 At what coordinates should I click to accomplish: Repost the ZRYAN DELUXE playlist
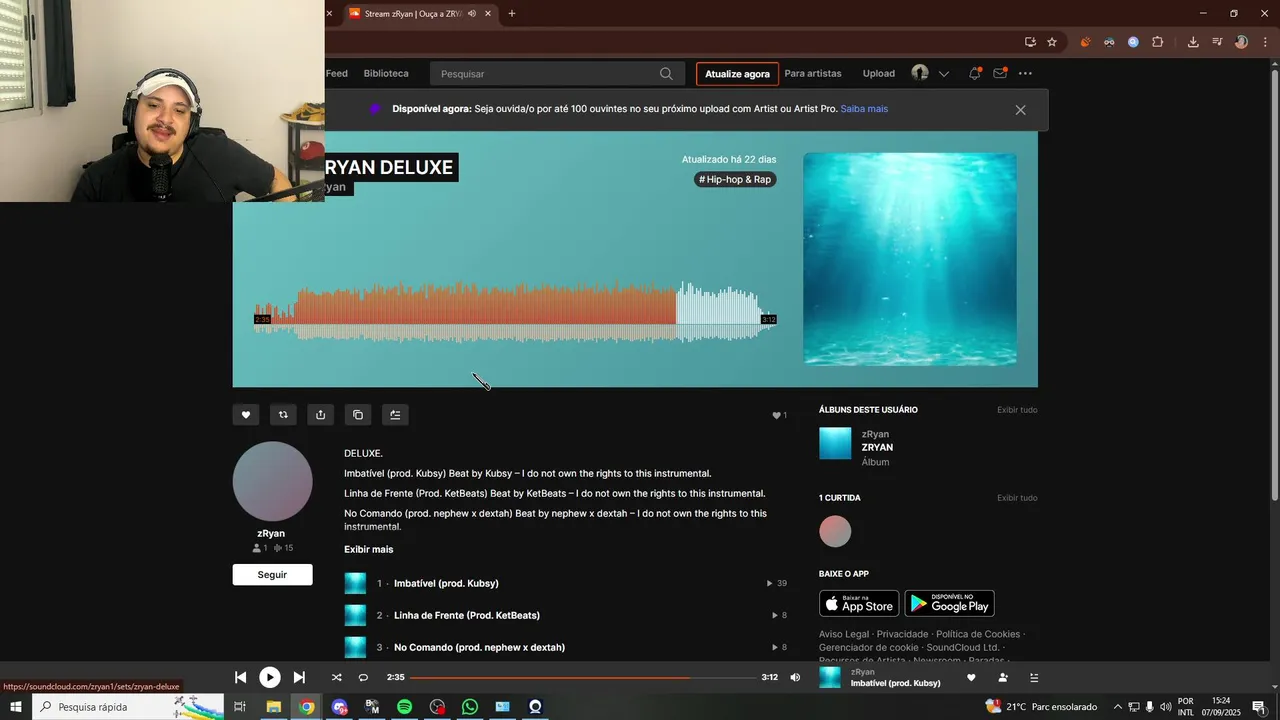pos(283,415)
